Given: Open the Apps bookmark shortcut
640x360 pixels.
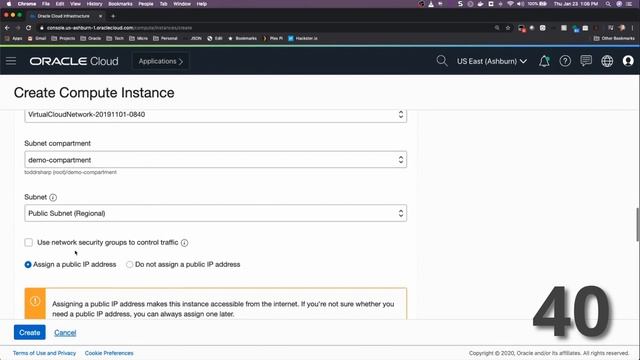Looking at the screenshot, I should click(x=14, y=38).
